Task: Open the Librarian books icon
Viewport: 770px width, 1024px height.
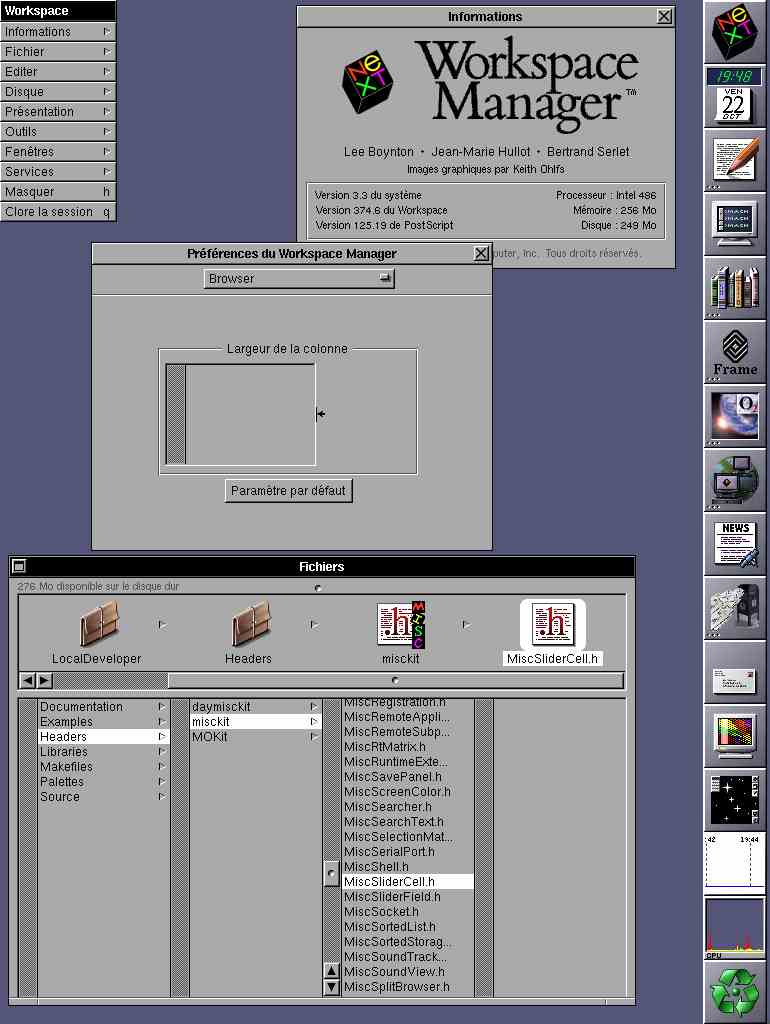Action: (x=735, y=288)
